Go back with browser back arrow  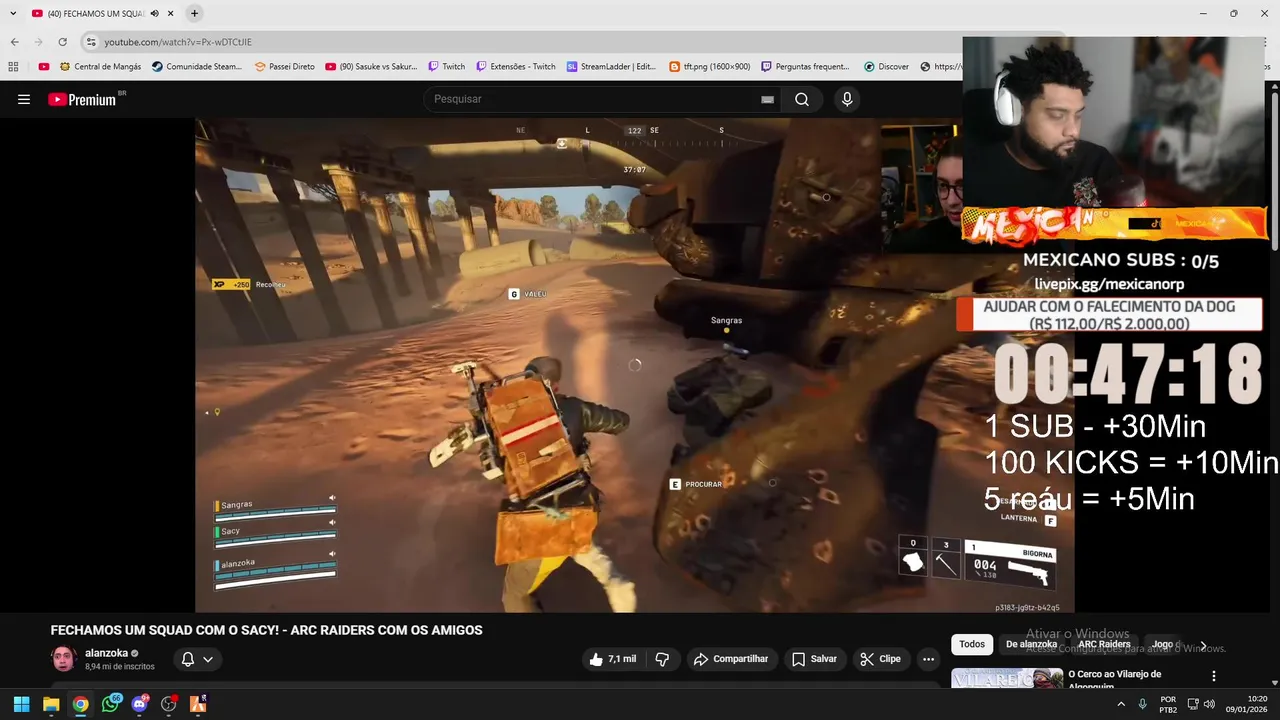pyautogui.click(x=14, y=42)
